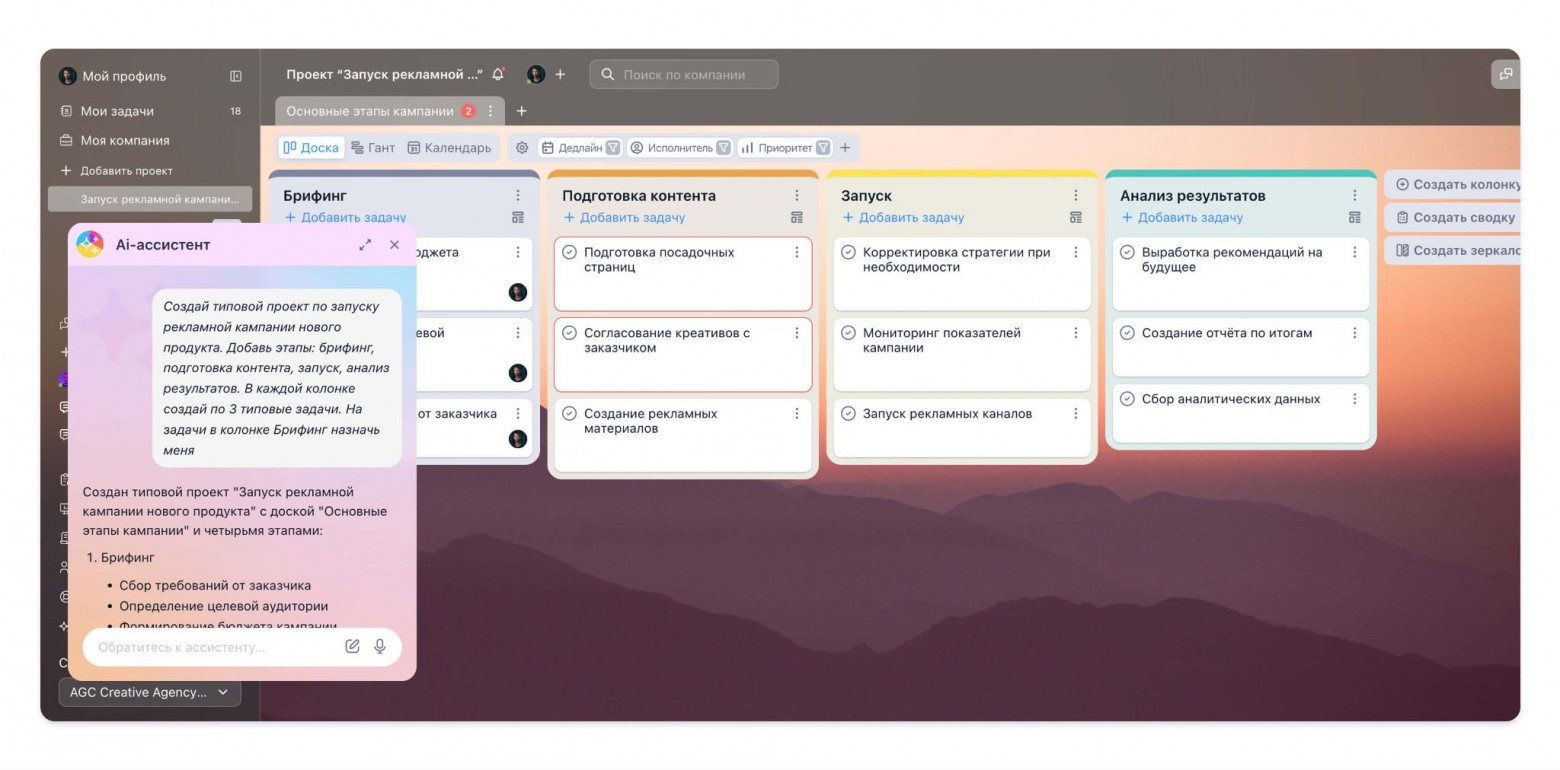Check off "Создание отчёта по итогам" task

click(x=1127, y=333)
